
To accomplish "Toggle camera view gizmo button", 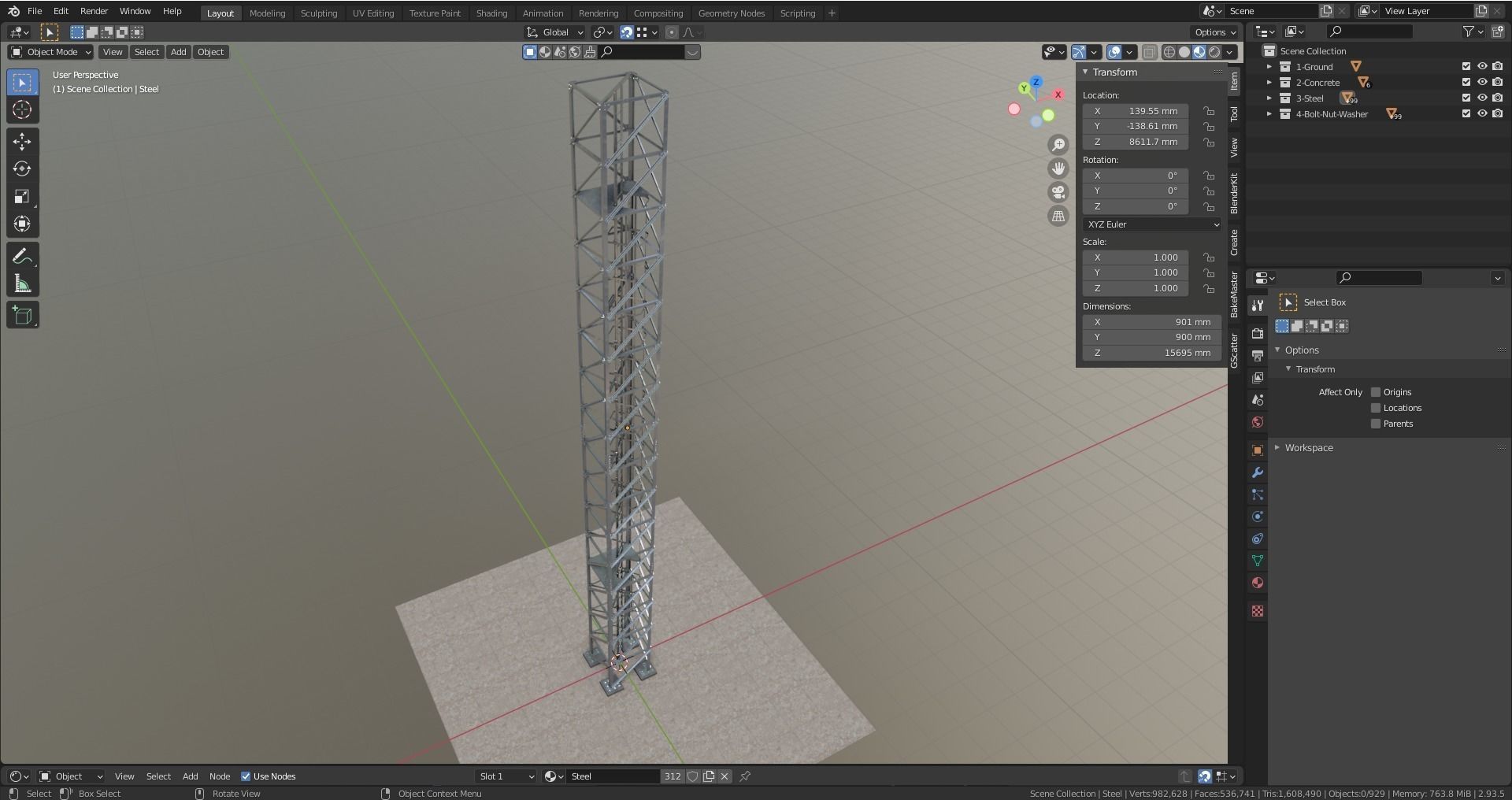I will [x=1058, y=192].
